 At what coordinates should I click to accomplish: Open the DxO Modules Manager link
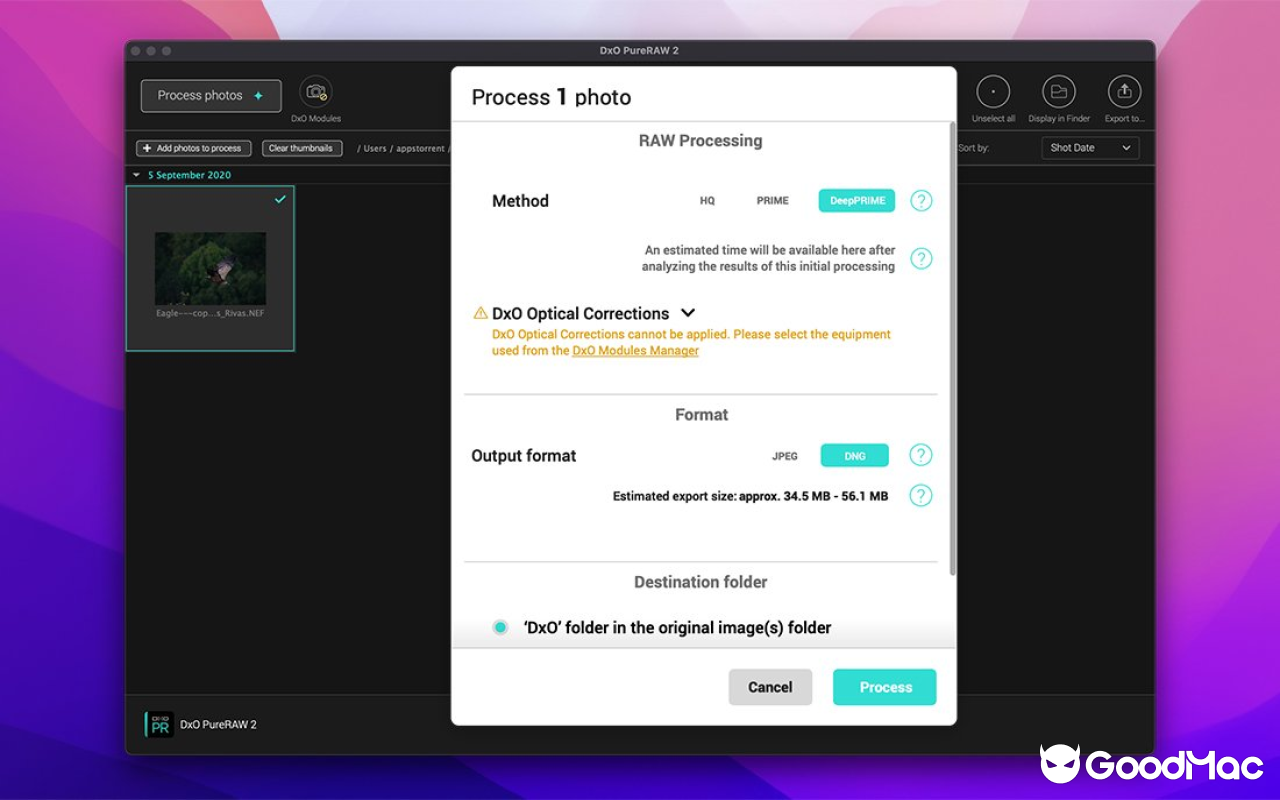click(x=635, y=351)
